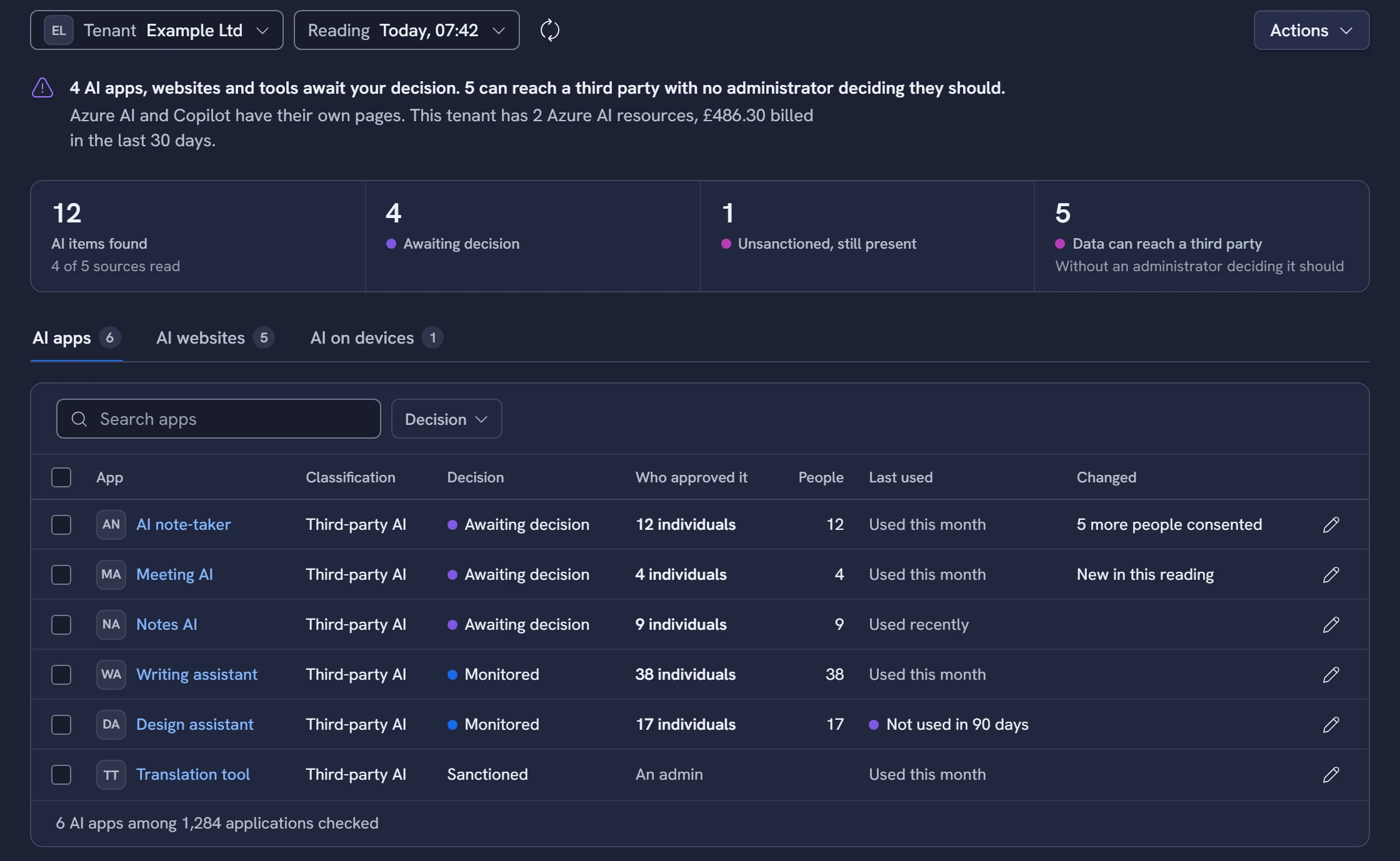Select the Writing assistant row checkbox
The width and height of the screenshot is (1400, 861).
tap(61, 674)
